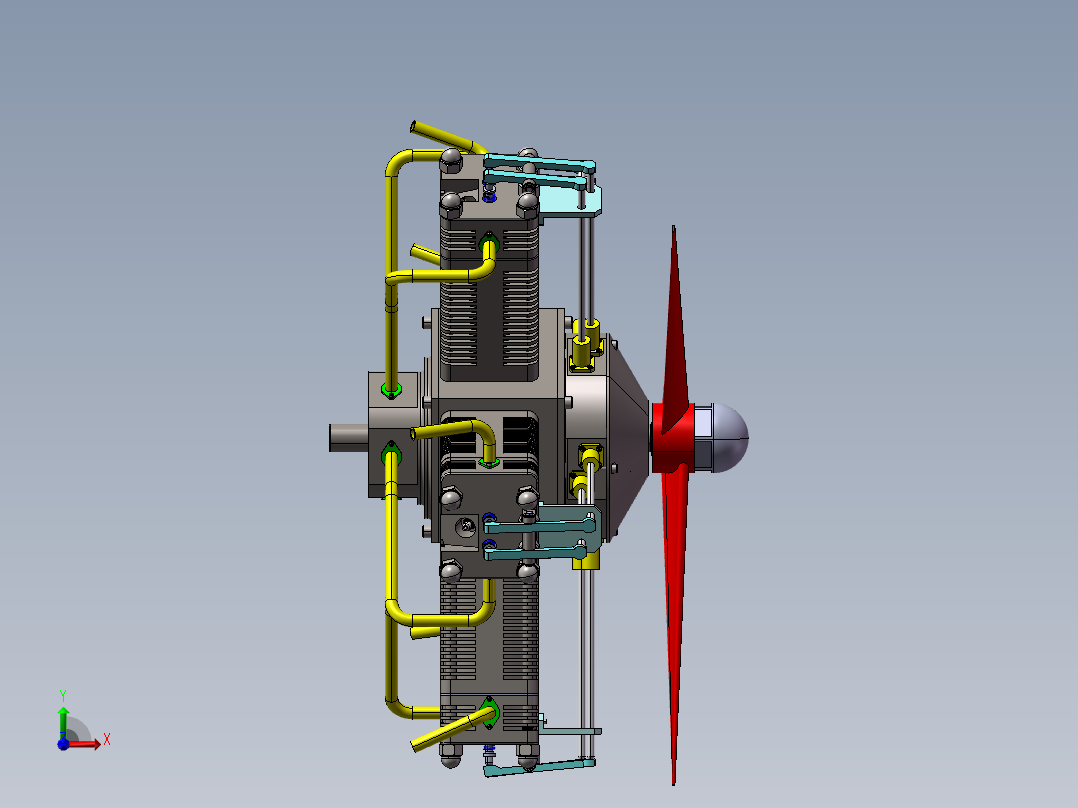Click the blue Z axis ball of the triad

pos(63,744)
